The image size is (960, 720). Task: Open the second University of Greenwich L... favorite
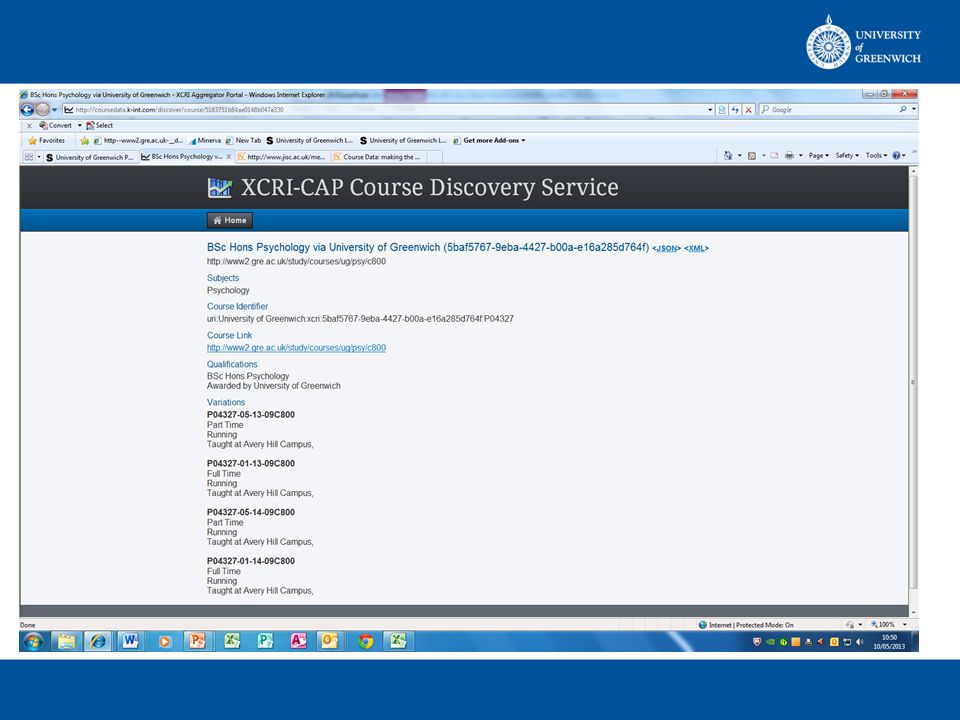tap(403, 141)
